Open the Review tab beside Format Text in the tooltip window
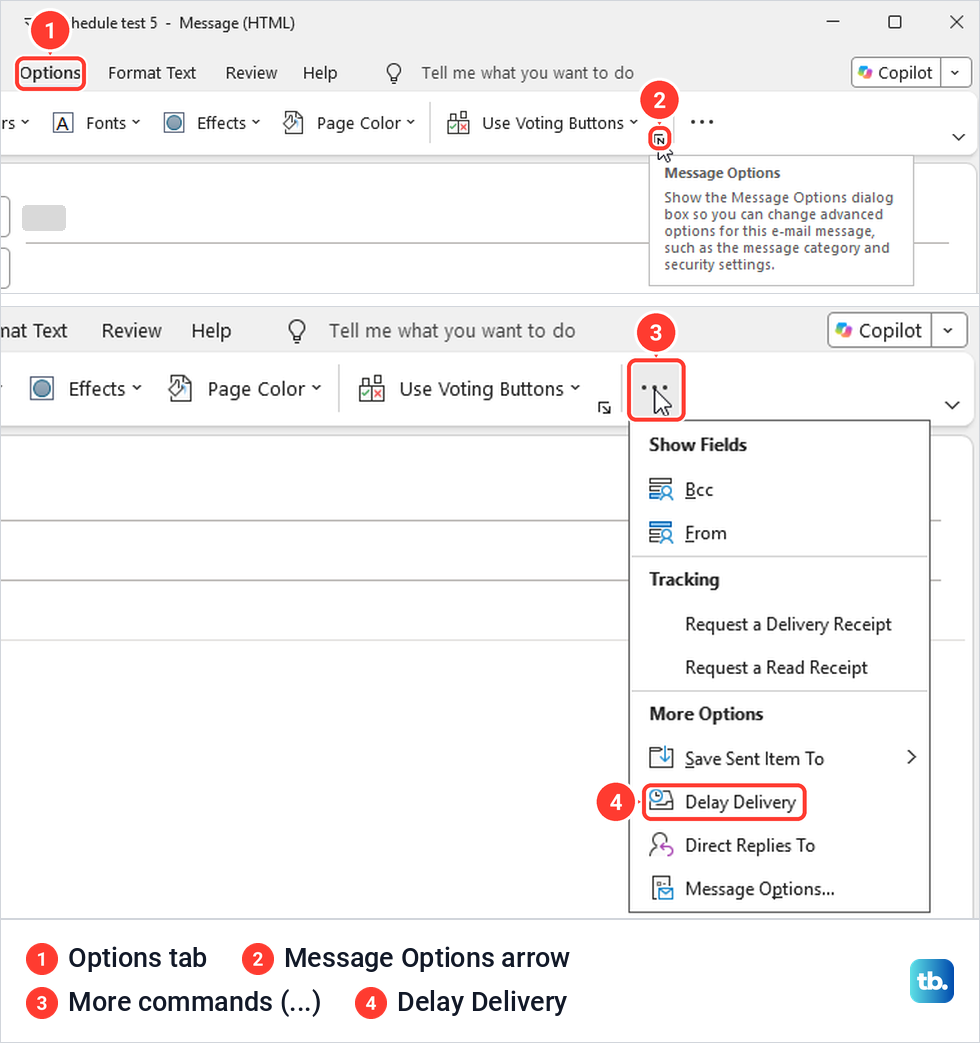Viewport: 980px width, 1043px height. tap(251, 73)
